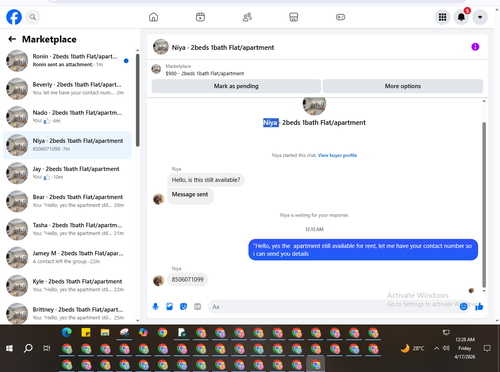This screenshot has height=372, width=500.
Task: Send a thumbs-up like
Action: point(479,306)
